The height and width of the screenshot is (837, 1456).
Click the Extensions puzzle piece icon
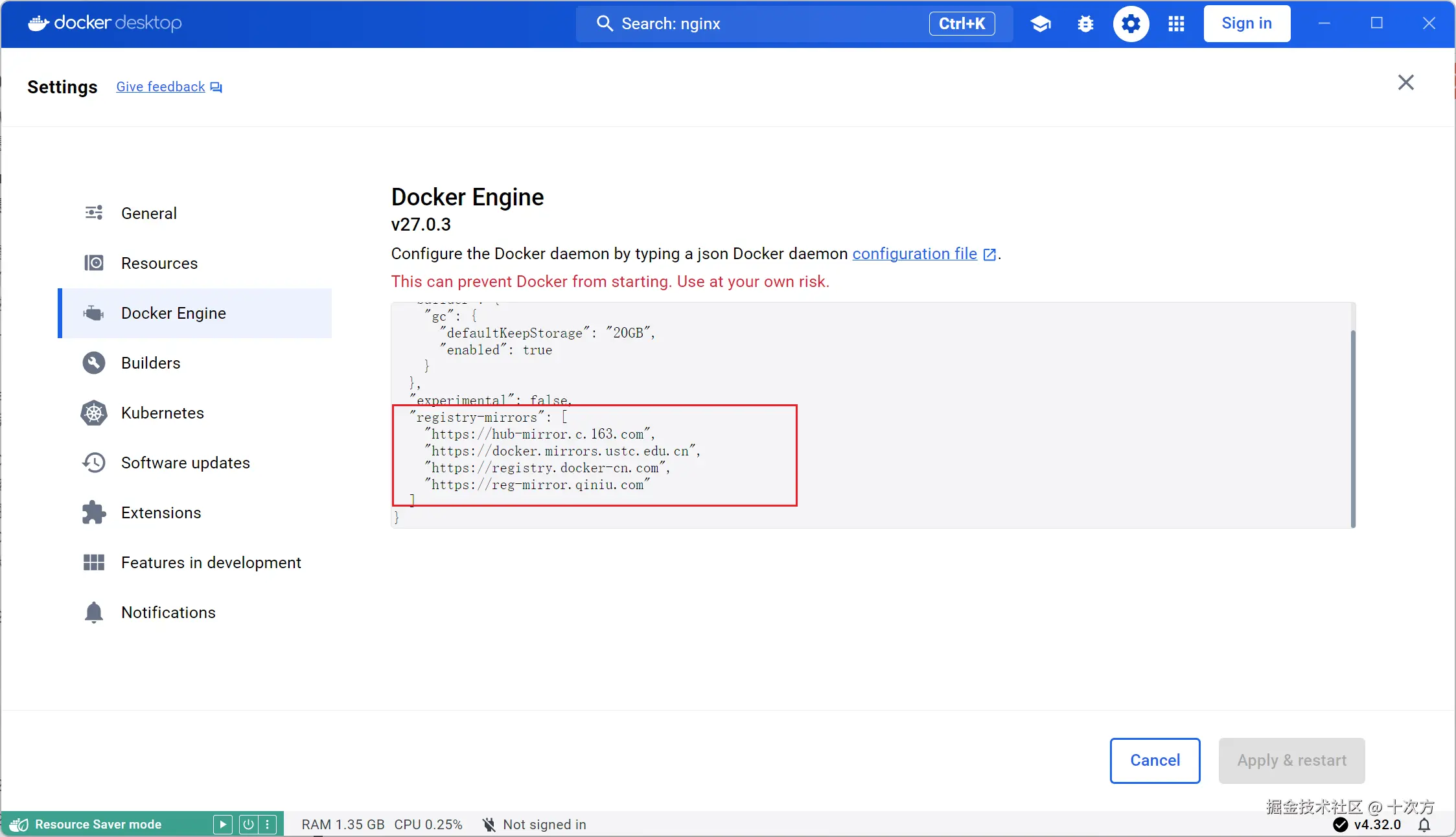(94, 512)
